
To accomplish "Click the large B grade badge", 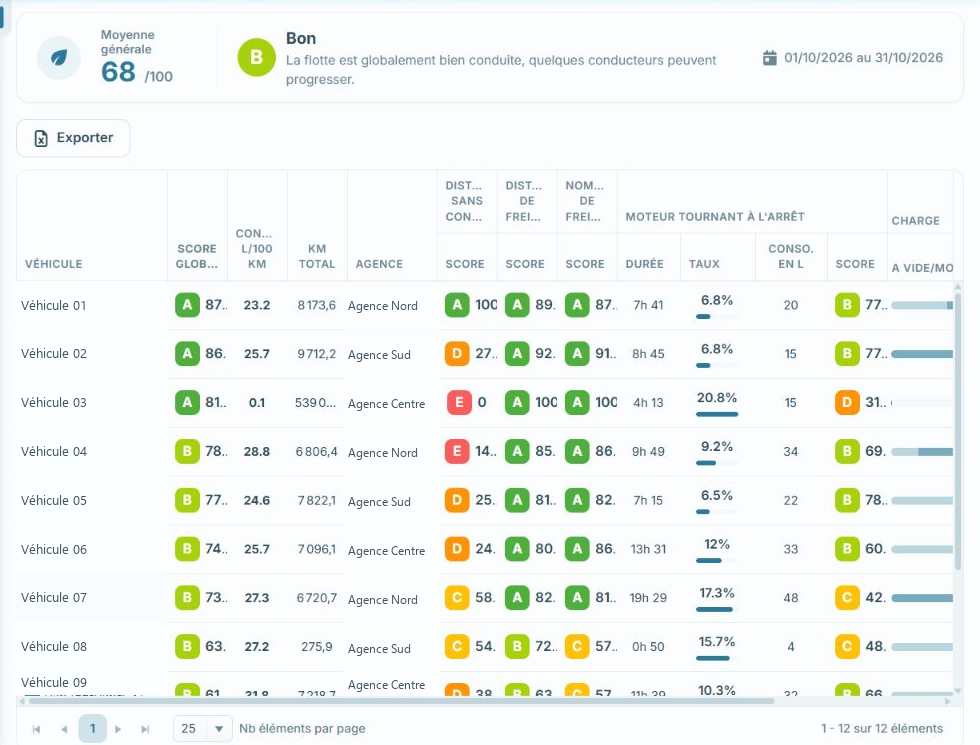I will point(256,57).
